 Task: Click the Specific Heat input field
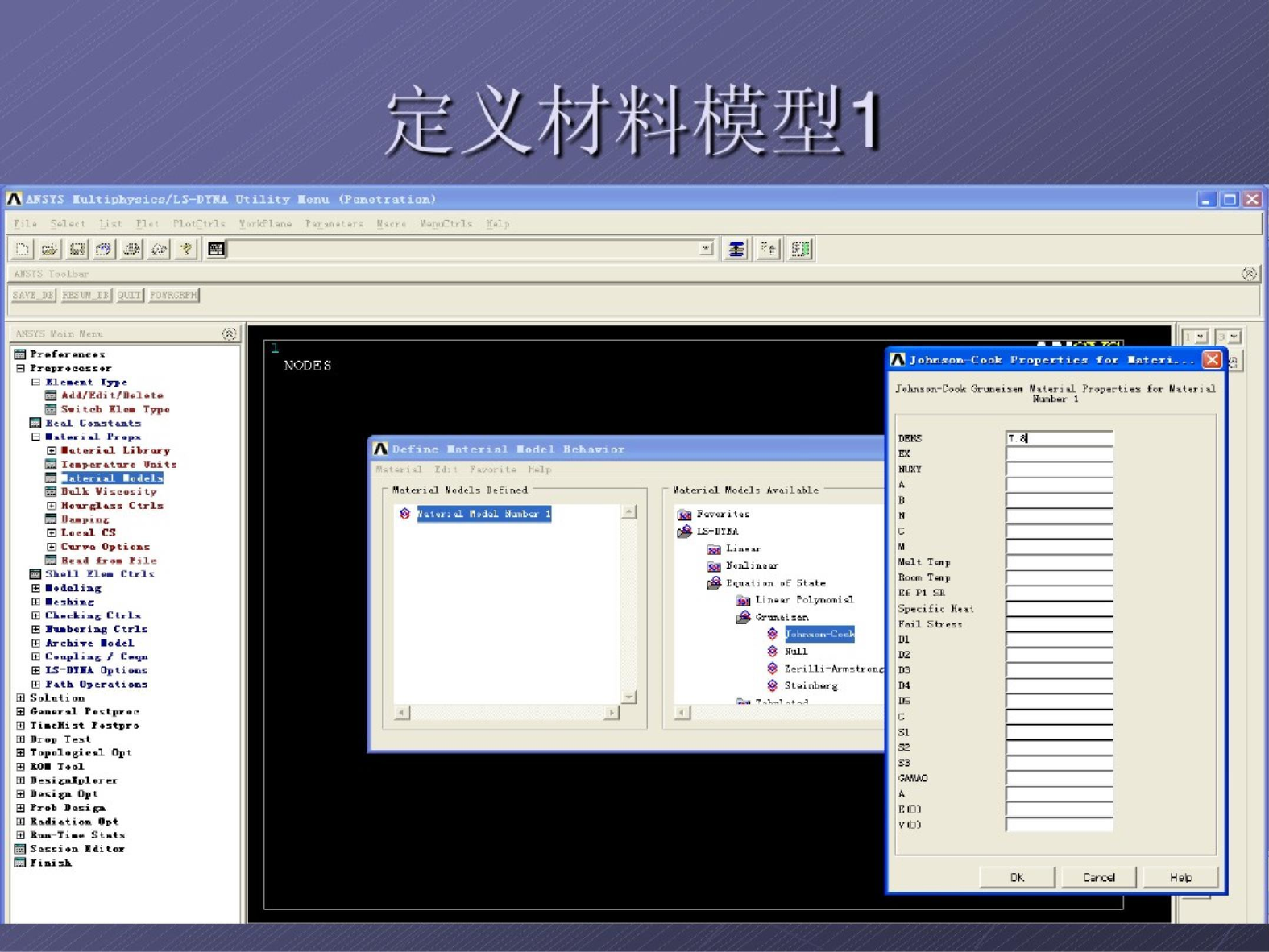[1060, 609]
